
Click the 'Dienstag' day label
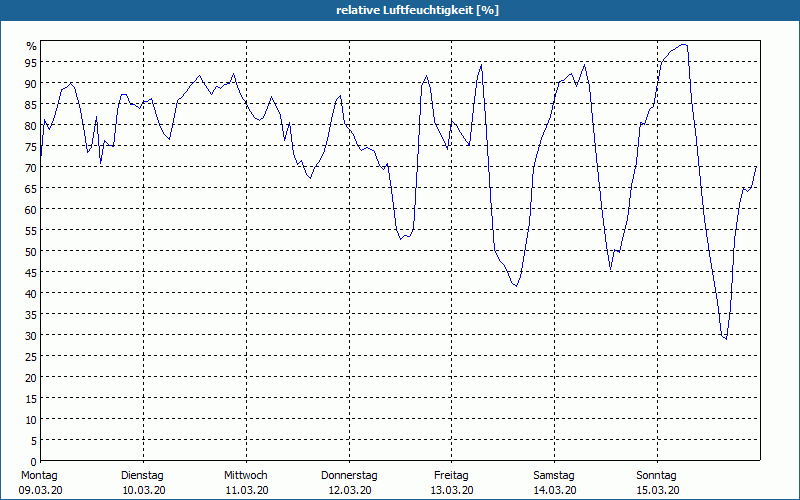pos(142,475)
